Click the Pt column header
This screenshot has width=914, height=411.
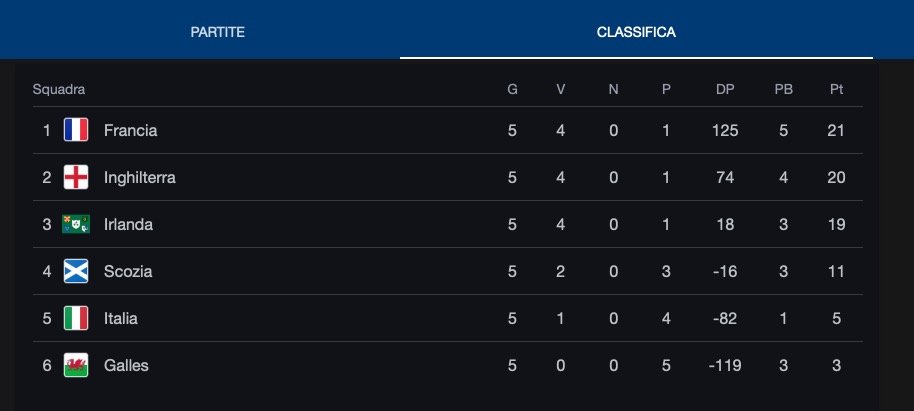(836, 89)
